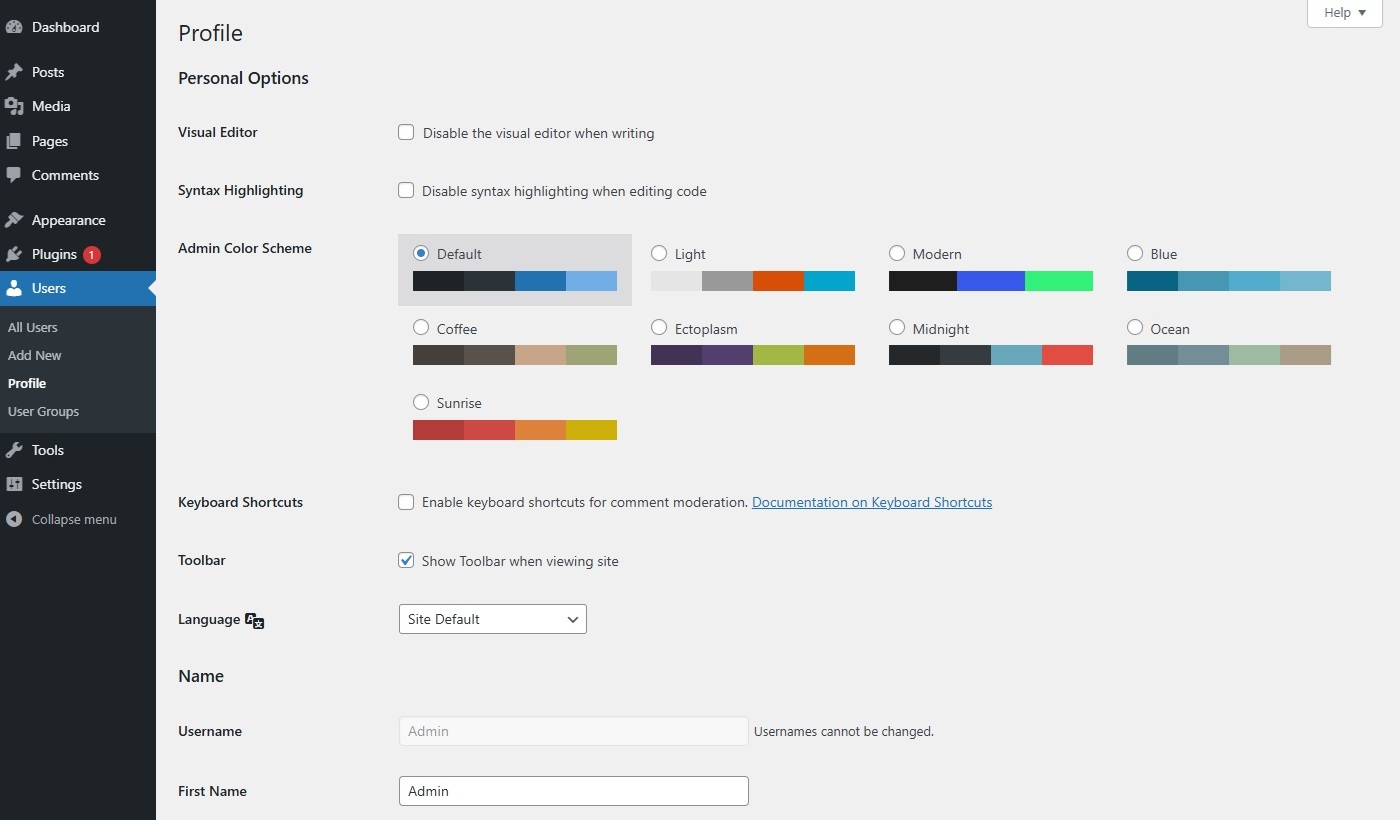Image resolution: width=1400 pixels, height=820 pixels.
Task: Click the Plugins plug icon
Action: (x=14, y=254)
